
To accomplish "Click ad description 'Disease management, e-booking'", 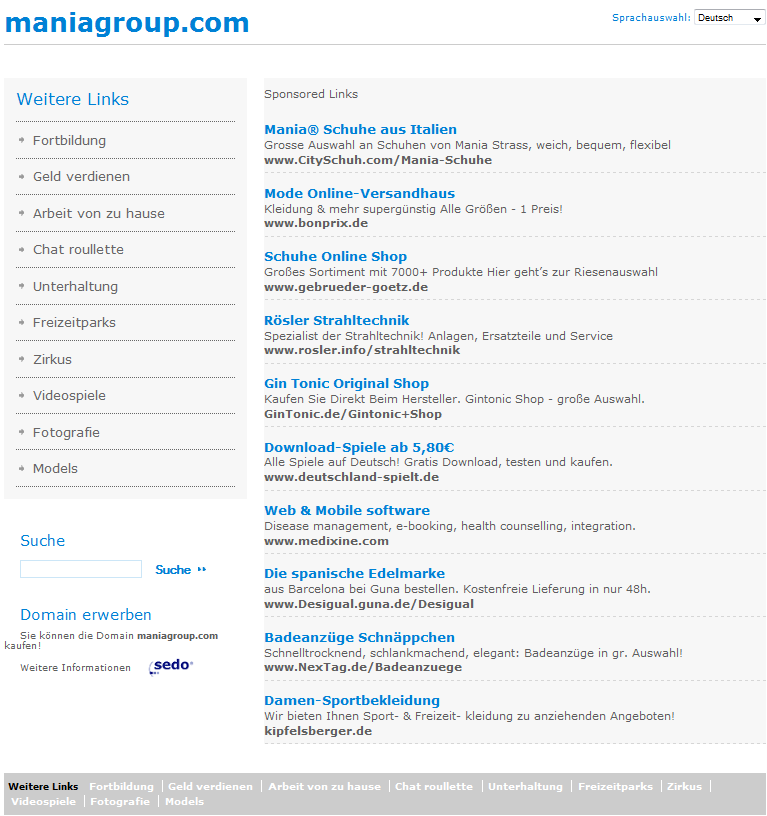I will click(450, 526).
